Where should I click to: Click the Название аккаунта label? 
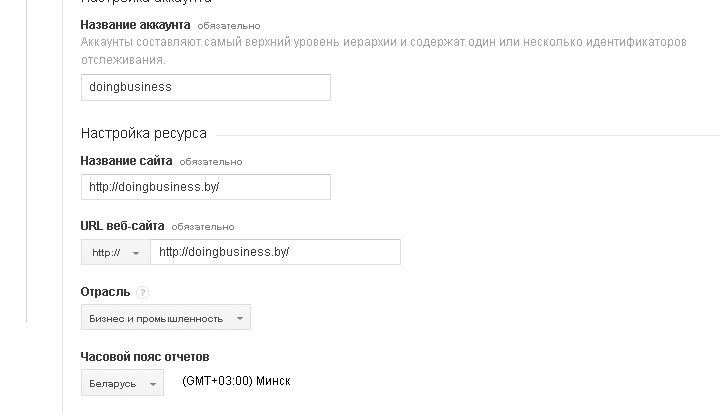pos(135,24)
